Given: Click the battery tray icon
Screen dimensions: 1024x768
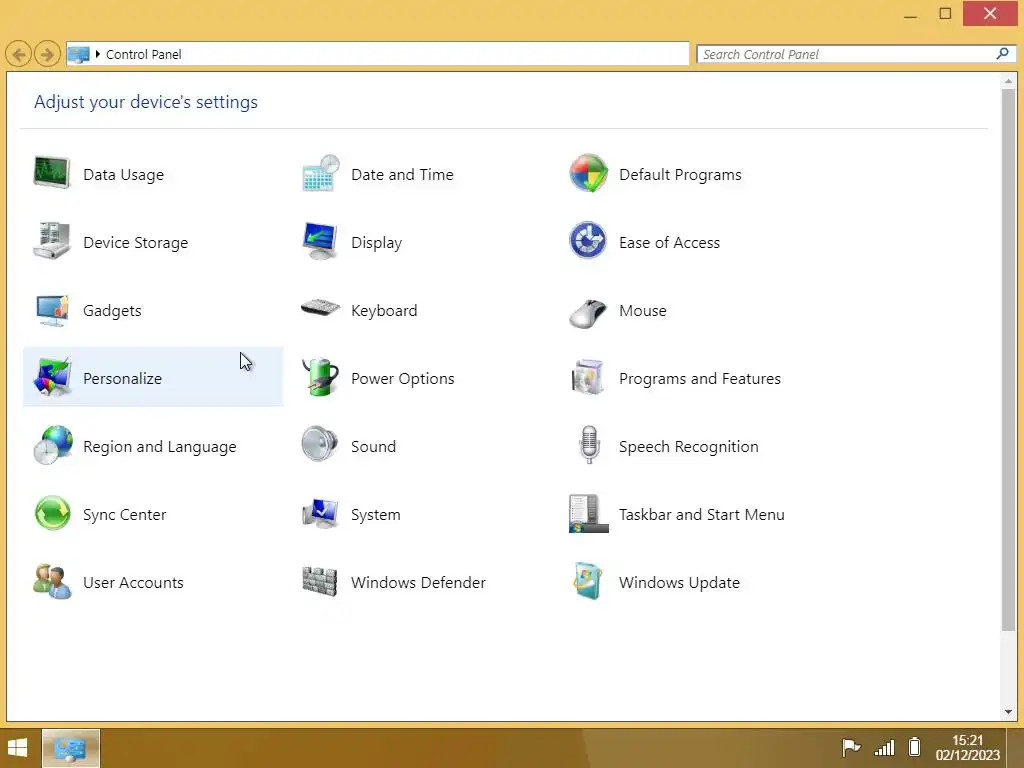Looking at the screenshot, I should (915, 746).
